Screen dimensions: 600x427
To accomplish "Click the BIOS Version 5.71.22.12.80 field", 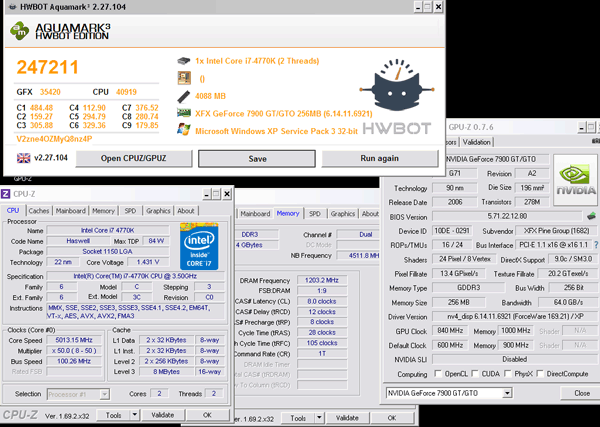I will click(507, 216).
